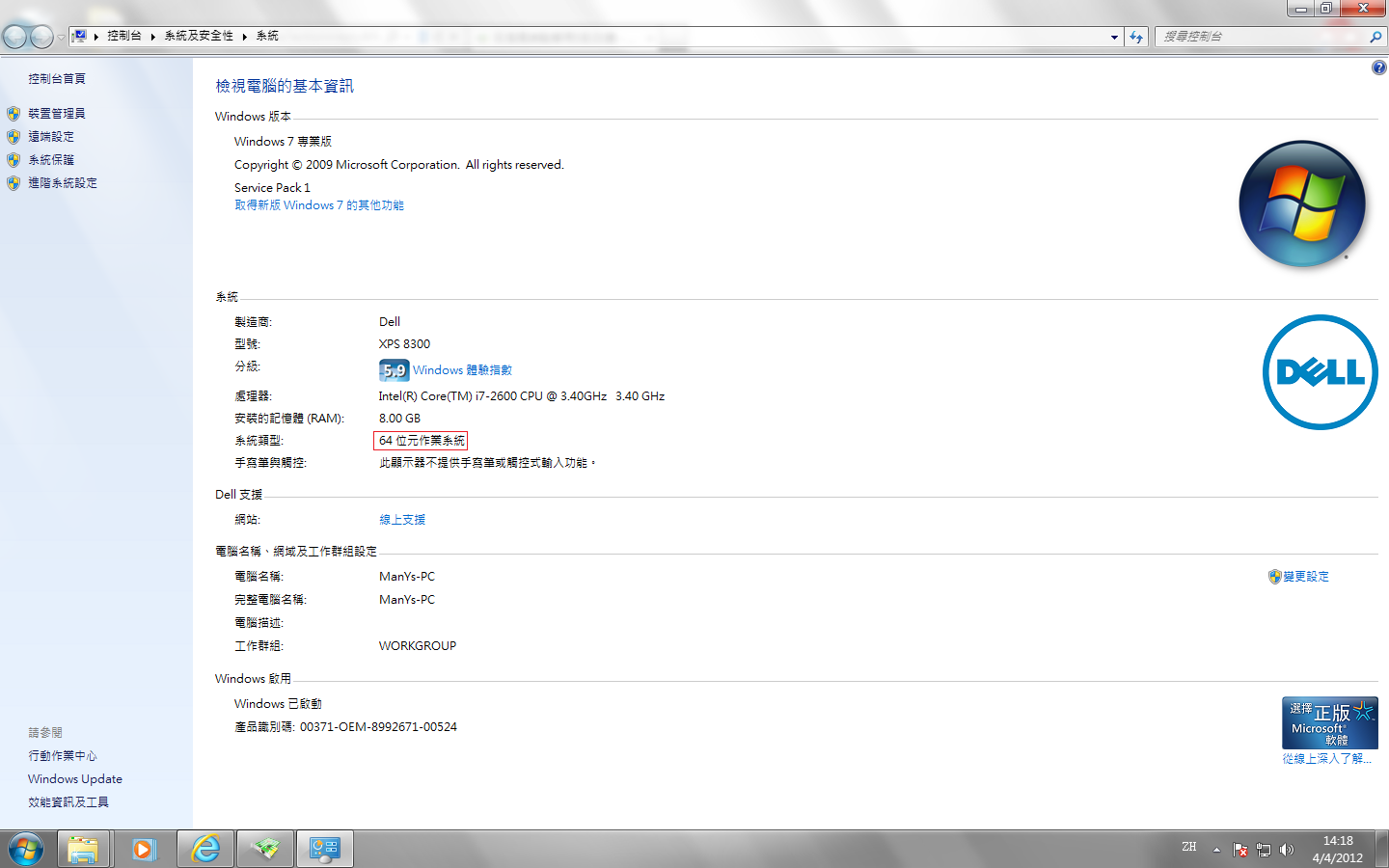Click the shield icon beside 遠端設定
This screenshot has width=1389, height=868.
tap(14, 137)
